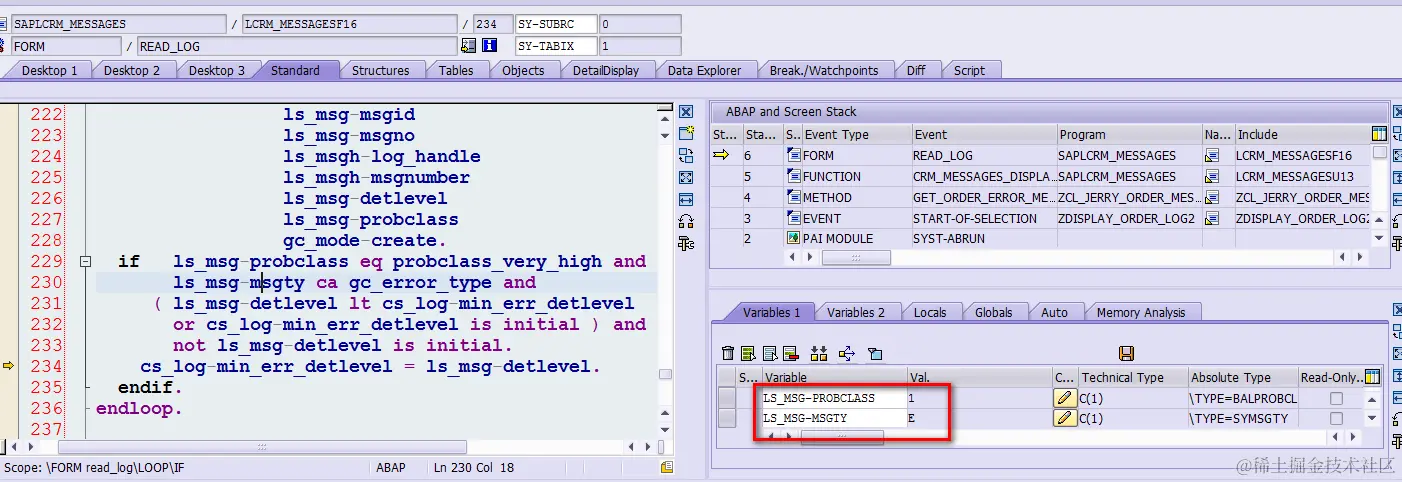Screen dimensions: 1402x482
Task: Open the Break./Watchpoints tab
Action: (824, 70)
